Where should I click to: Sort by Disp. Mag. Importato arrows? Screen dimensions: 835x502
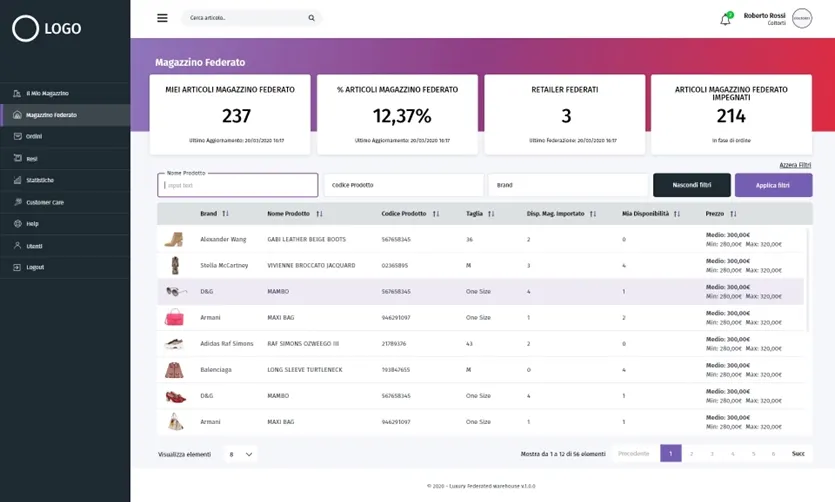pyautogui.click(x=593, y=213)
